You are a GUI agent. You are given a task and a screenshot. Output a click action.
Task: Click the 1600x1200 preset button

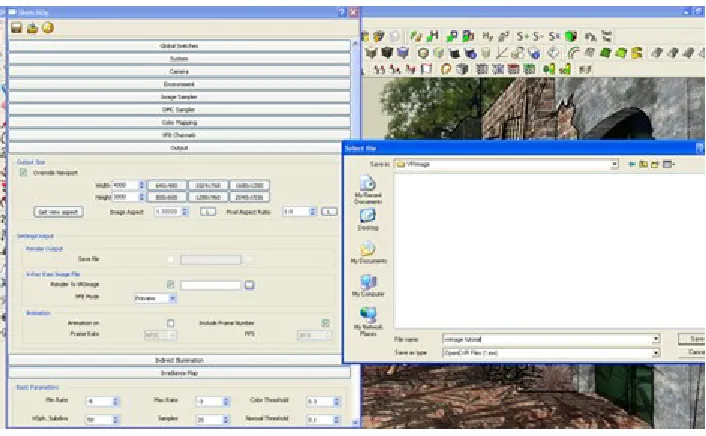[249, 185]
